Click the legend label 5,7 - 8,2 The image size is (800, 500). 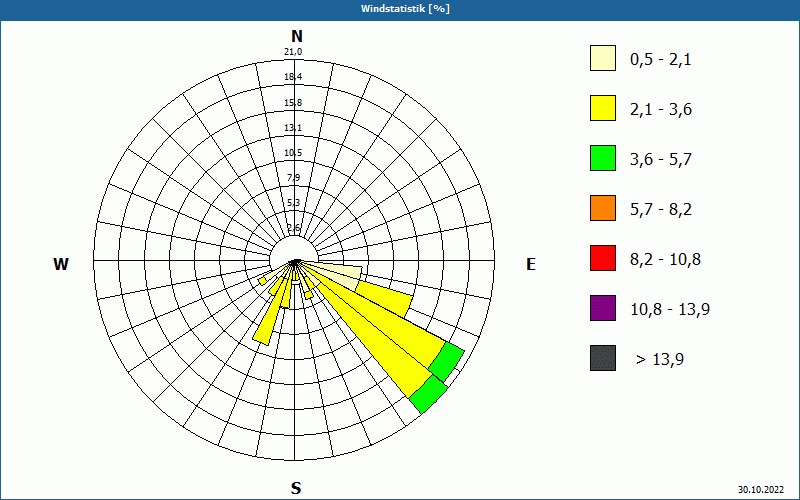[x=661, y=210]
